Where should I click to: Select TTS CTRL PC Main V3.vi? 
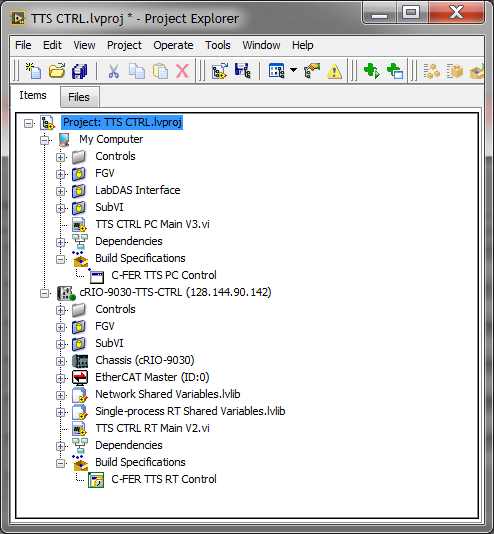pyautogui.click(x=152, y=224)
